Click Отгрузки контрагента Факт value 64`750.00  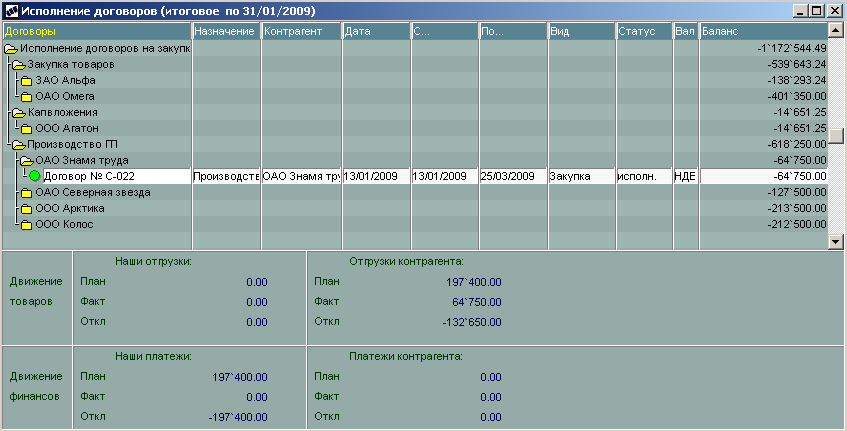477,302
